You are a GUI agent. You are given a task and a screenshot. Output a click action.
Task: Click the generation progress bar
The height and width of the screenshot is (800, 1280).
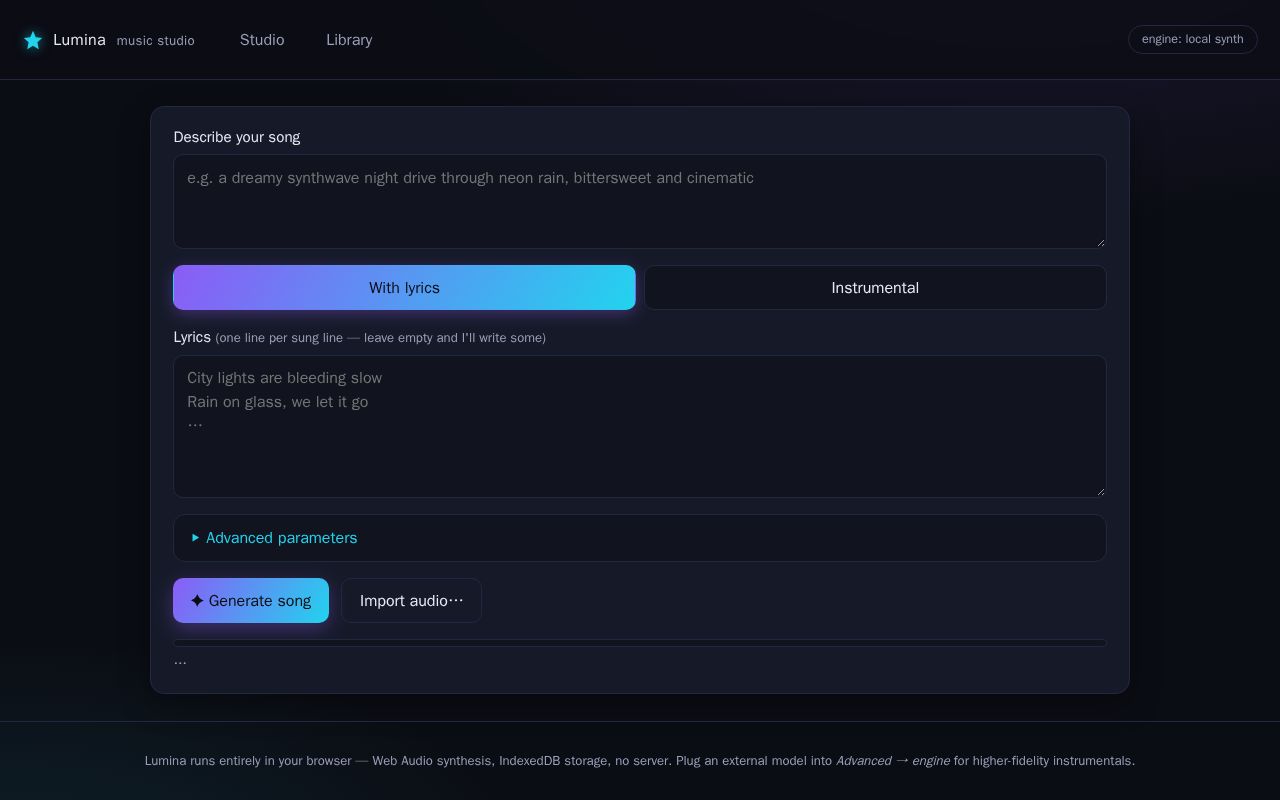tap(640, 643)
